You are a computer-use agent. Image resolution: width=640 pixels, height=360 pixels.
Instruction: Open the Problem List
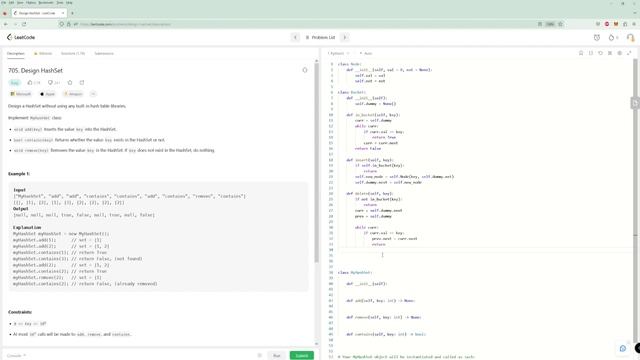[x=320, y=37]
